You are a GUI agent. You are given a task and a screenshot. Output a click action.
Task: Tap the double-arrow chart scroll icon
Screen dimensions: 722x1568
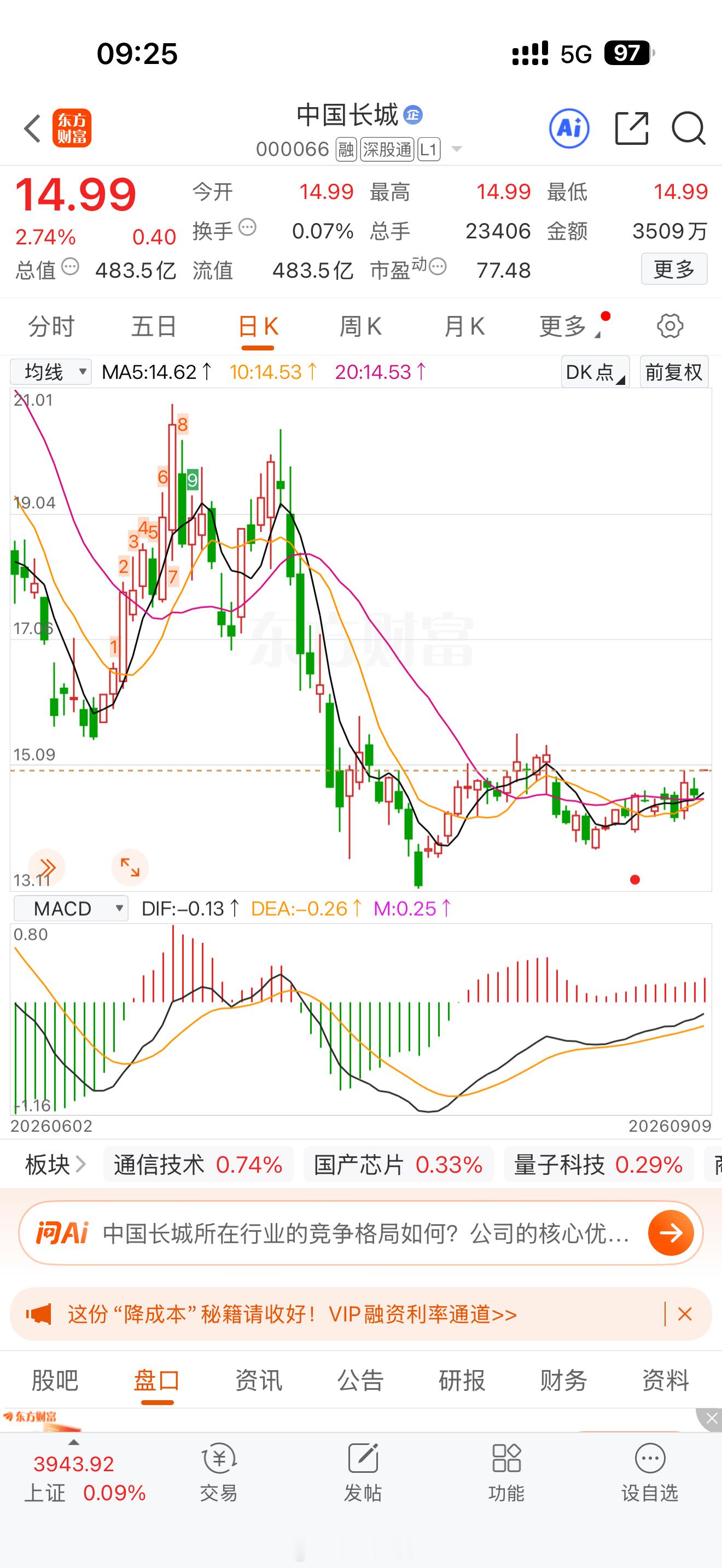click(47, 867)
